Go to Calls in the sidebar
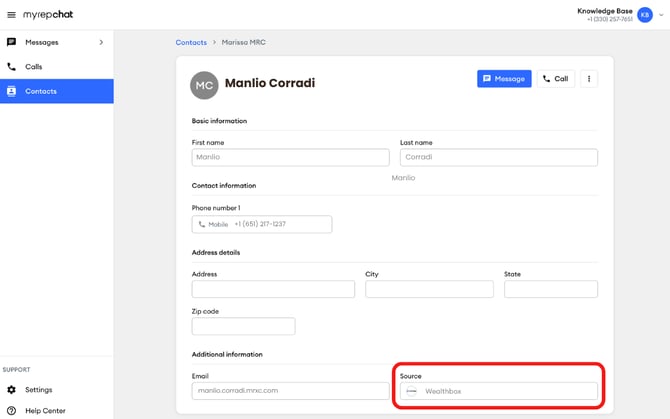670x419 pixels. (56, 67)
